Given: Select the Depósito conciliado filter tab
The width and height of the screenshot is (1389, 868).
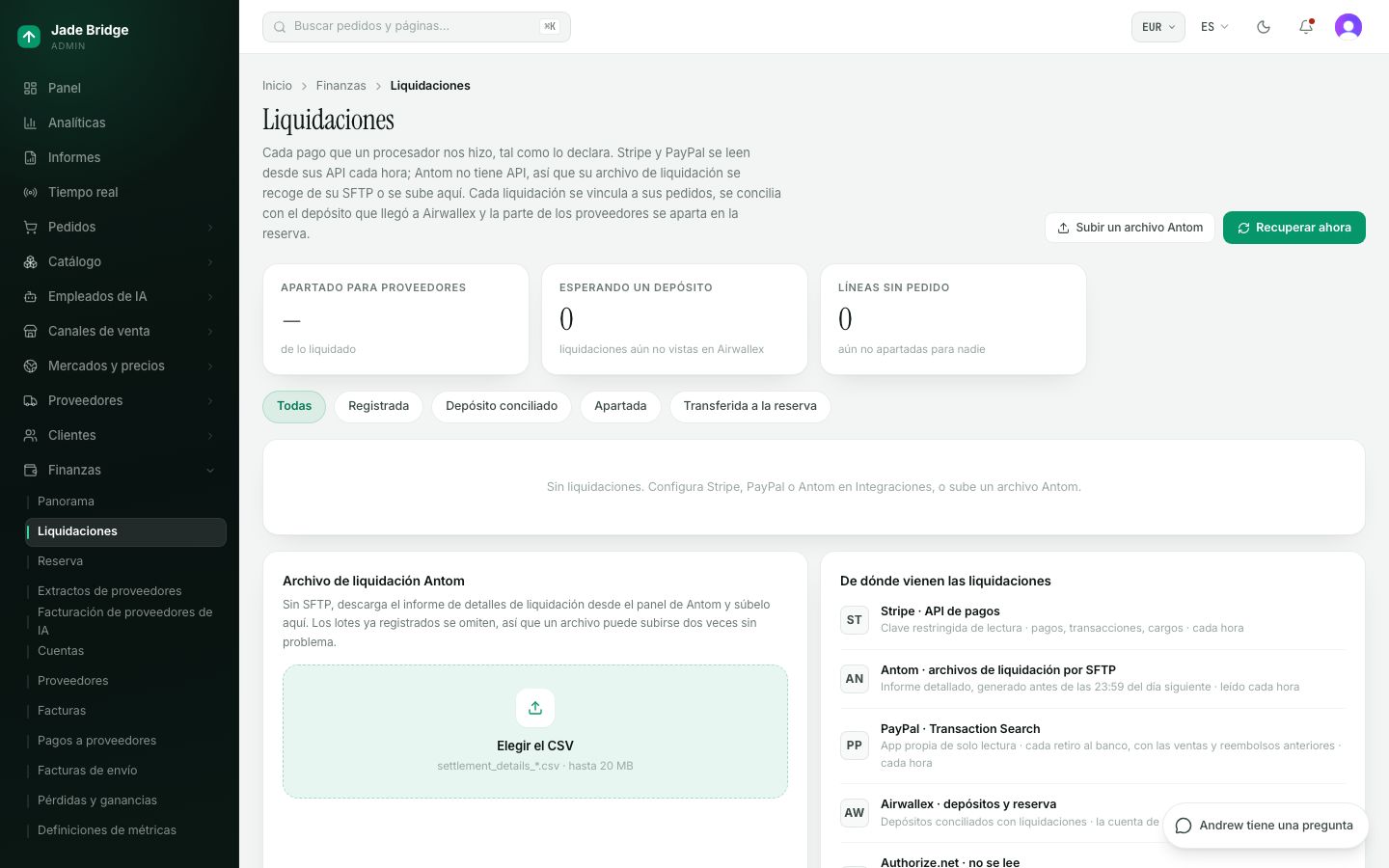Looking at the screenshot, I should 502,406.
